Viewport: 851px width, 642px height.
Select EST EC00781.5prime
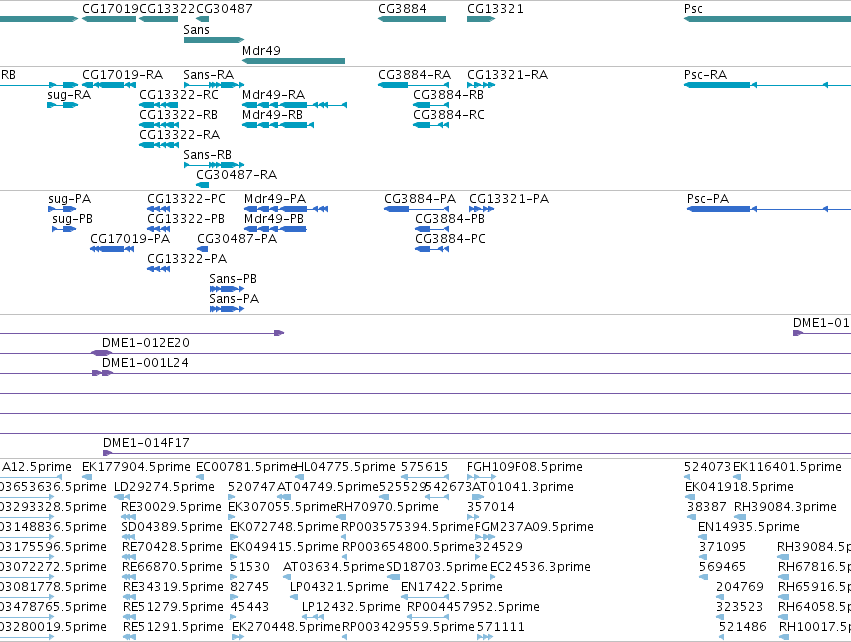[x=246, y=467]
